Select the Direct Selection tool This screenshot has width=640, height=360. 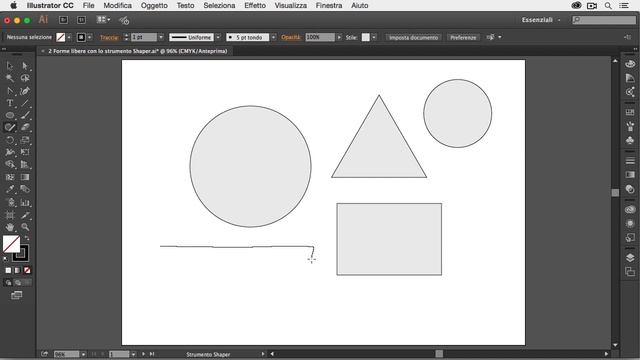click(x=25, y=66)
